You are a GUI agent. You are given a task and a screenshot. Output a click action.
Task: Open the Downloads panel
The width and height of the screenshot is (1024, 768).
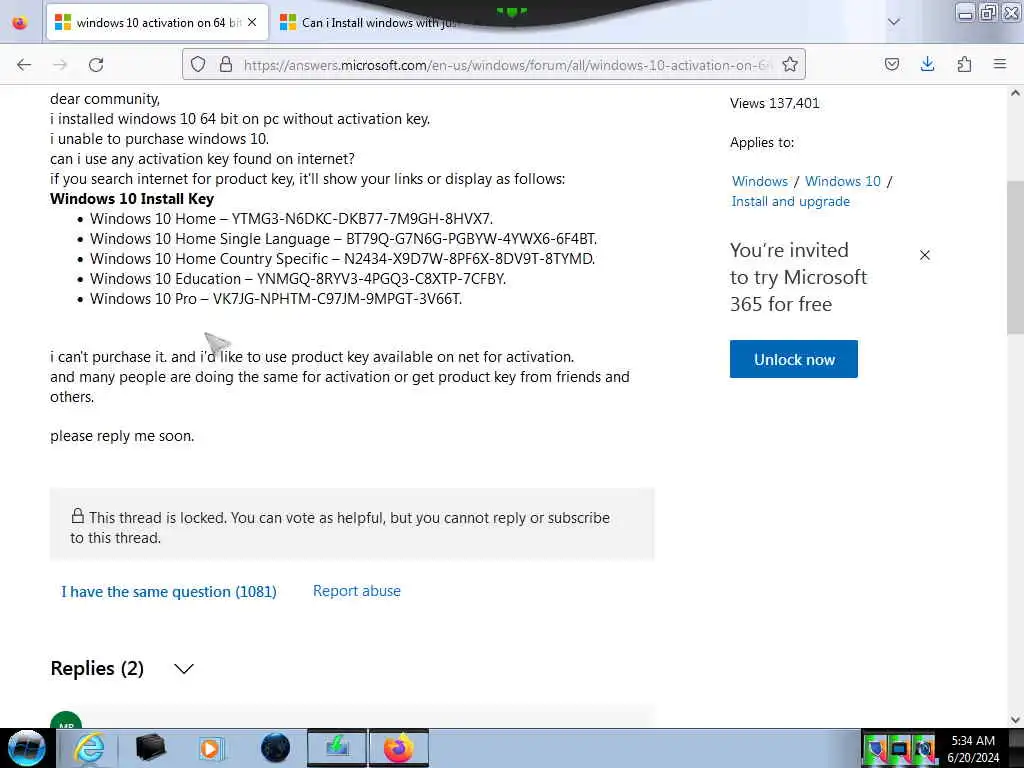[x=927, y=64]
